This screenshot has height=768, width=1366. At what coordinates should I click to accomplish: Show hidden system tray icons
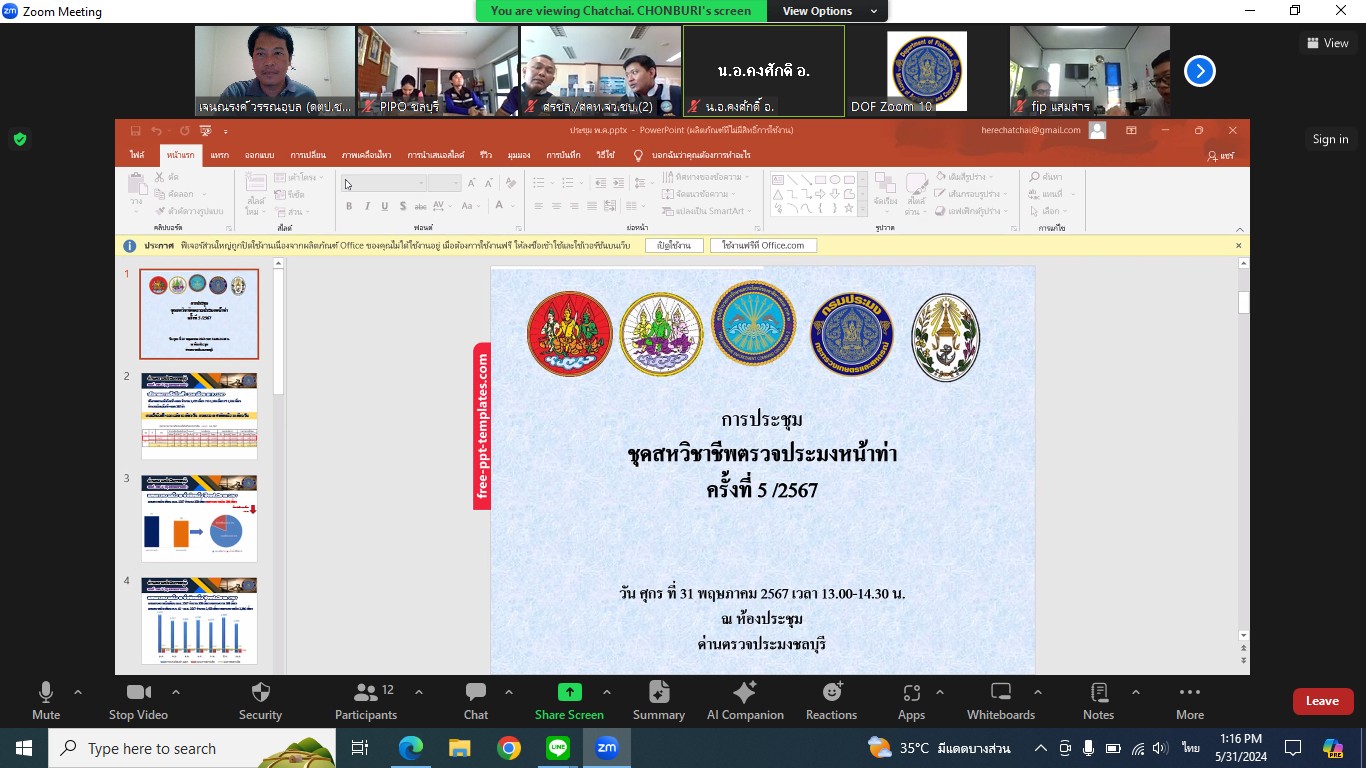pyautogui.click(x=1040, y=748)
